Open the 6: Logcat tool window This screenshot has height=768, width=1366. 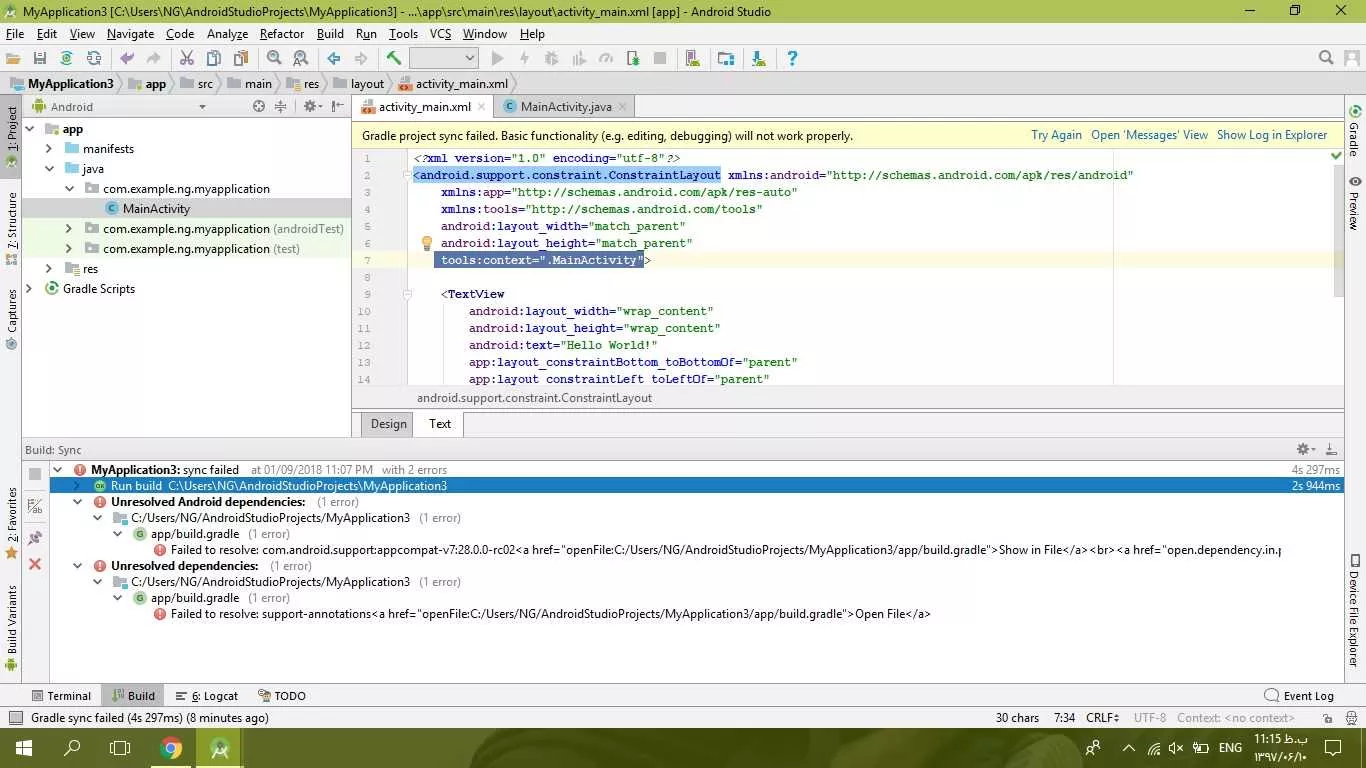(x=207, y=696)
